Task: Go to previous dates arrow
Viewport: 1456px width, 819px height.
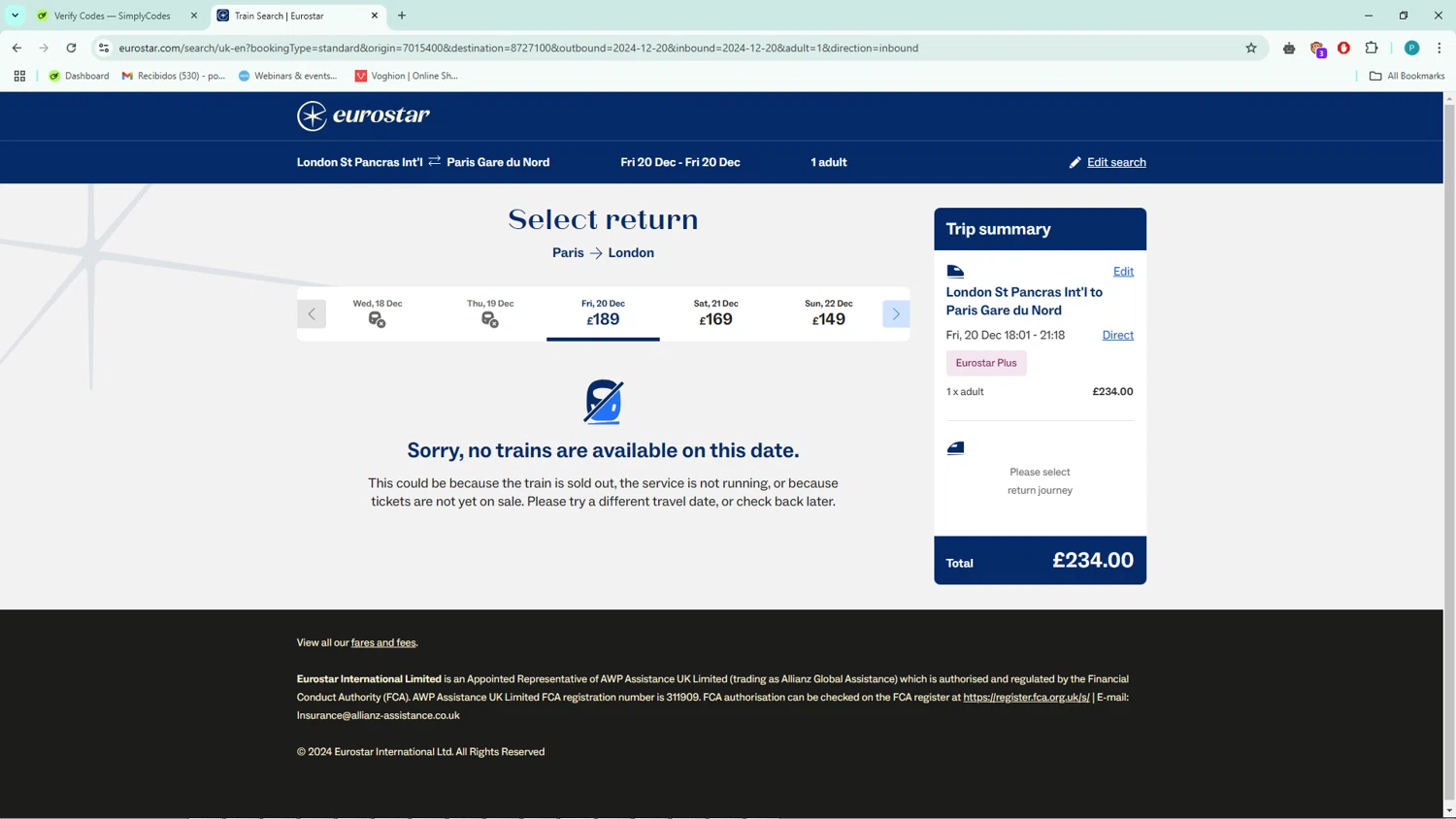Action: [x=312, y=314]
